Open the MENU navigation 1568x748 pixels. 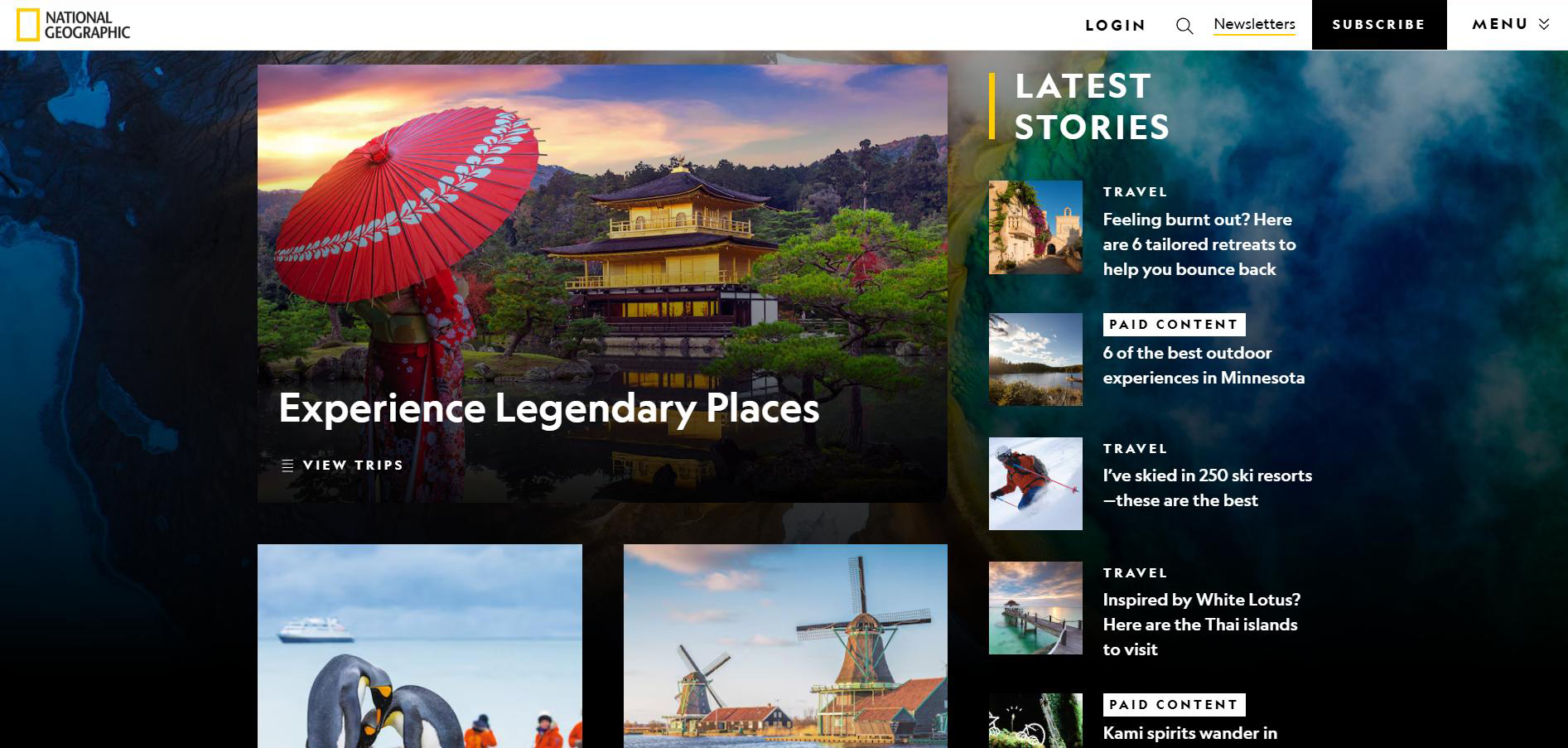(x=1510, y=24)
